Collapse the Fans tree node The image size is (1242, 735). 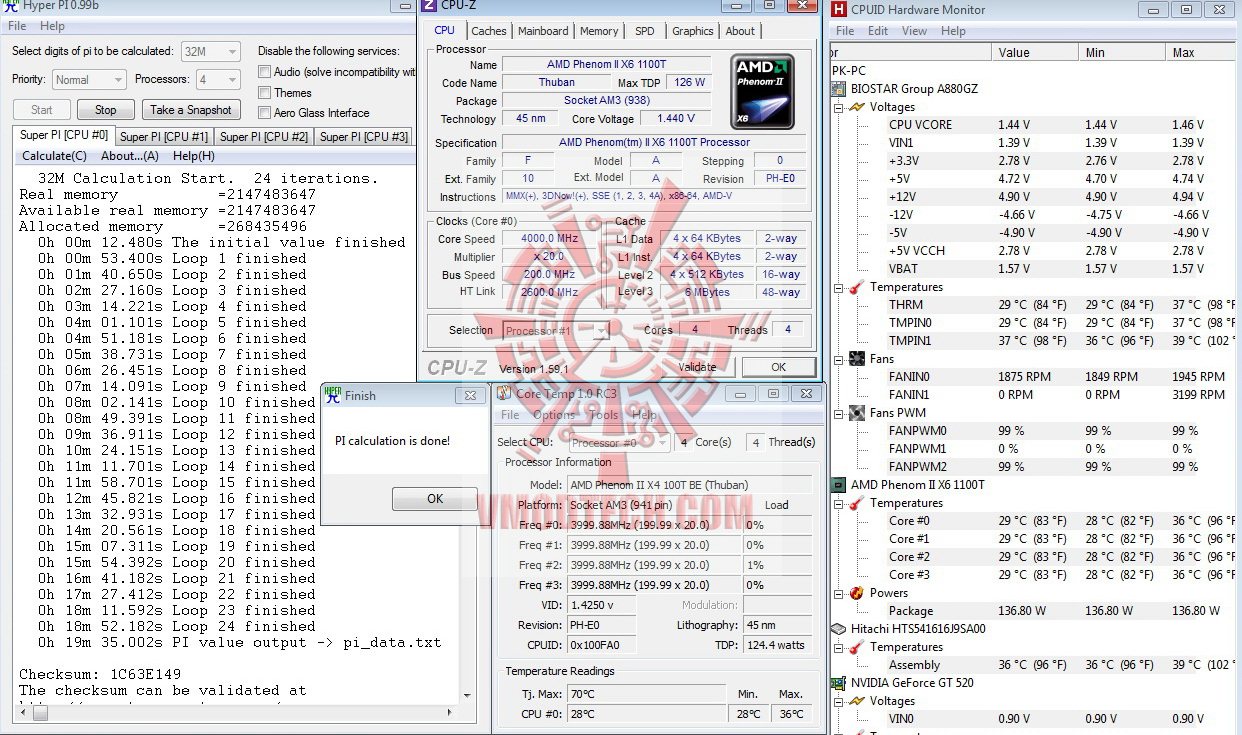tap(838, 359)
